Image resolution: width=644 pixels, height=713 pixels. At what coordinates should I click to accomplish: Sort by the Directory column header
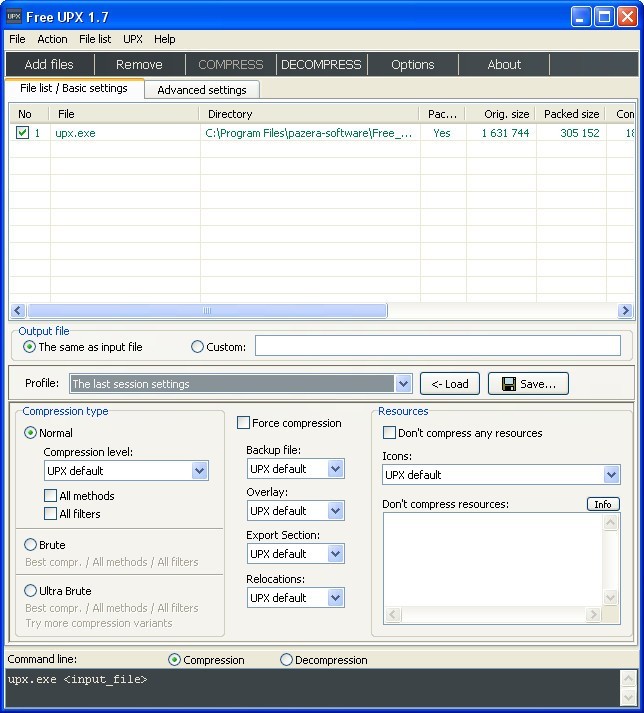(x=309, y=114)
